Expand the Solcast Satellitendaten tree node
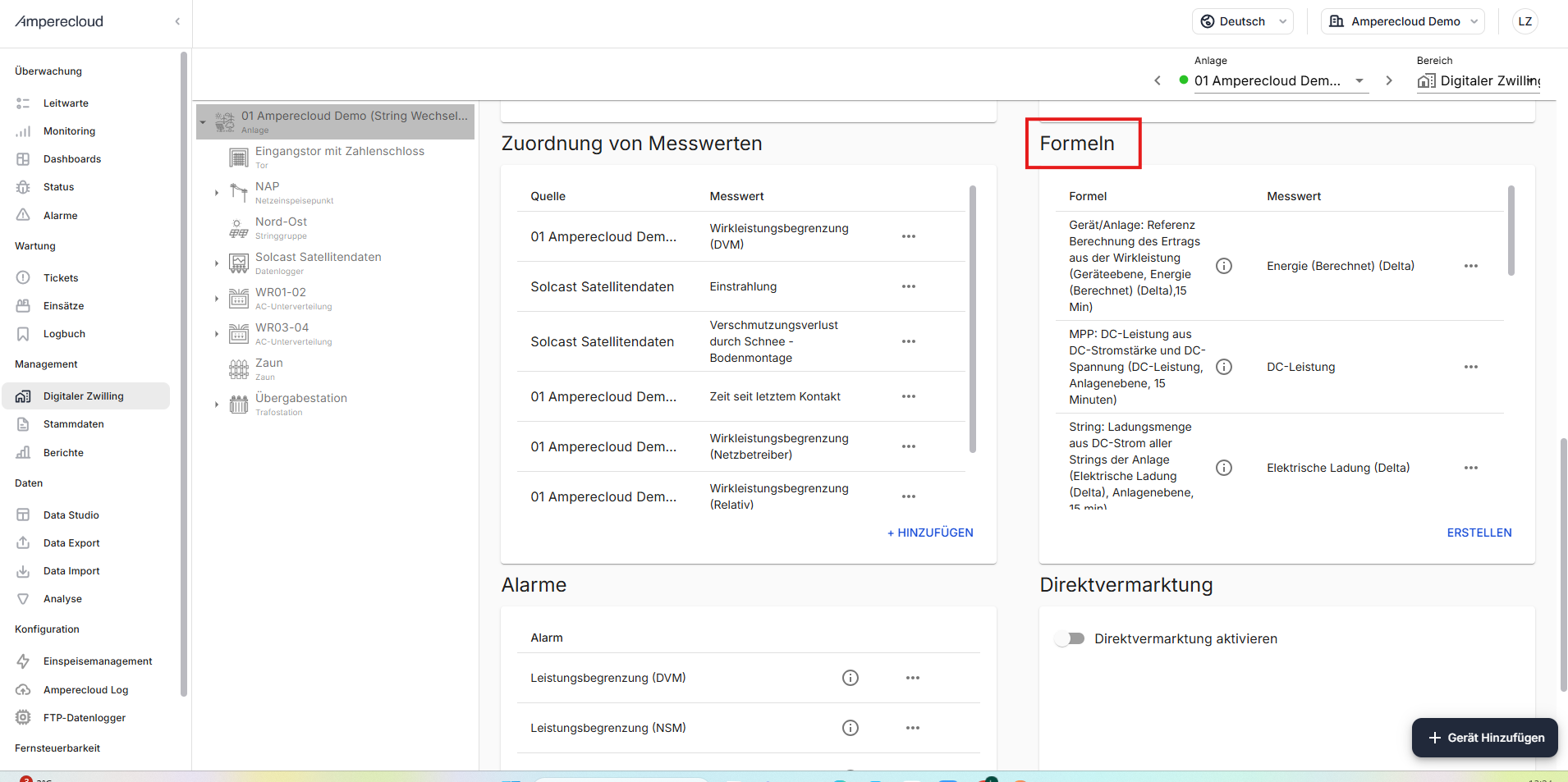The width and height of the screenshot is (1568, 782). pos(217,263)
